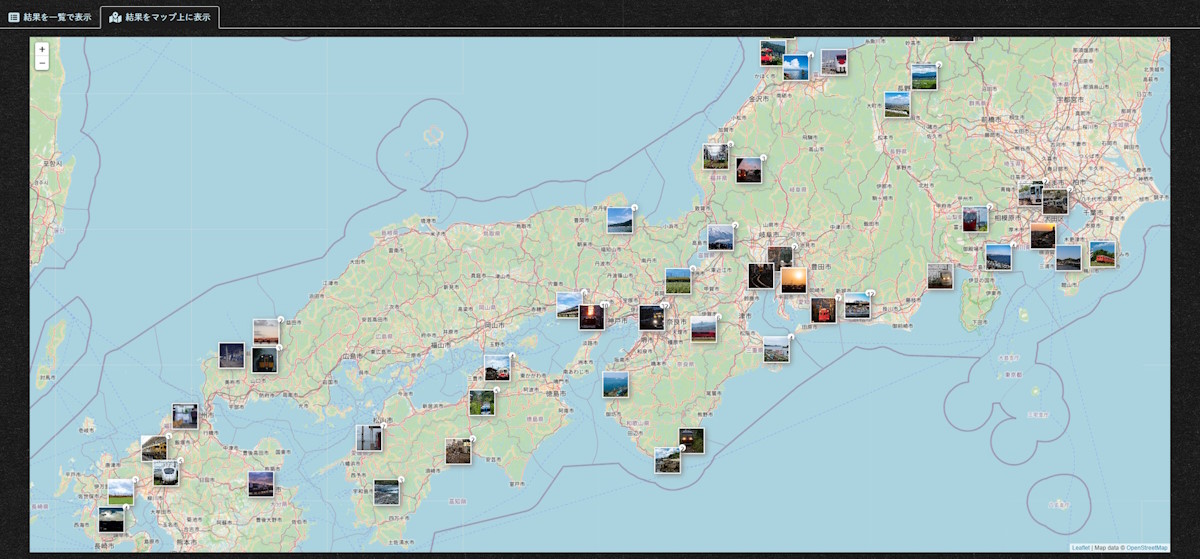Open green train photo near 福井
The height and width of the screenshot is (559, 1200).
click(716, 156)
